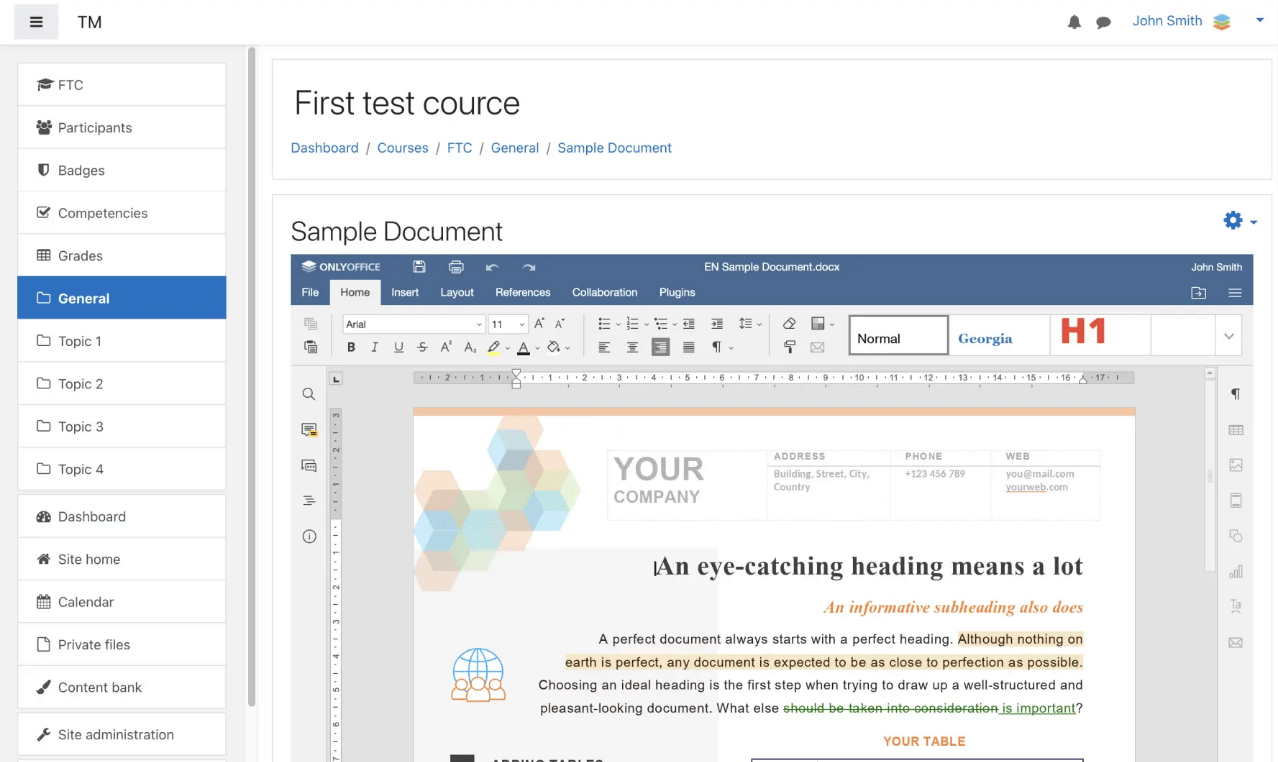Image resolution: width=1278 pixels, height=762 pixels.
Task: Decrease the font size
Action: (x=560, y=324)
